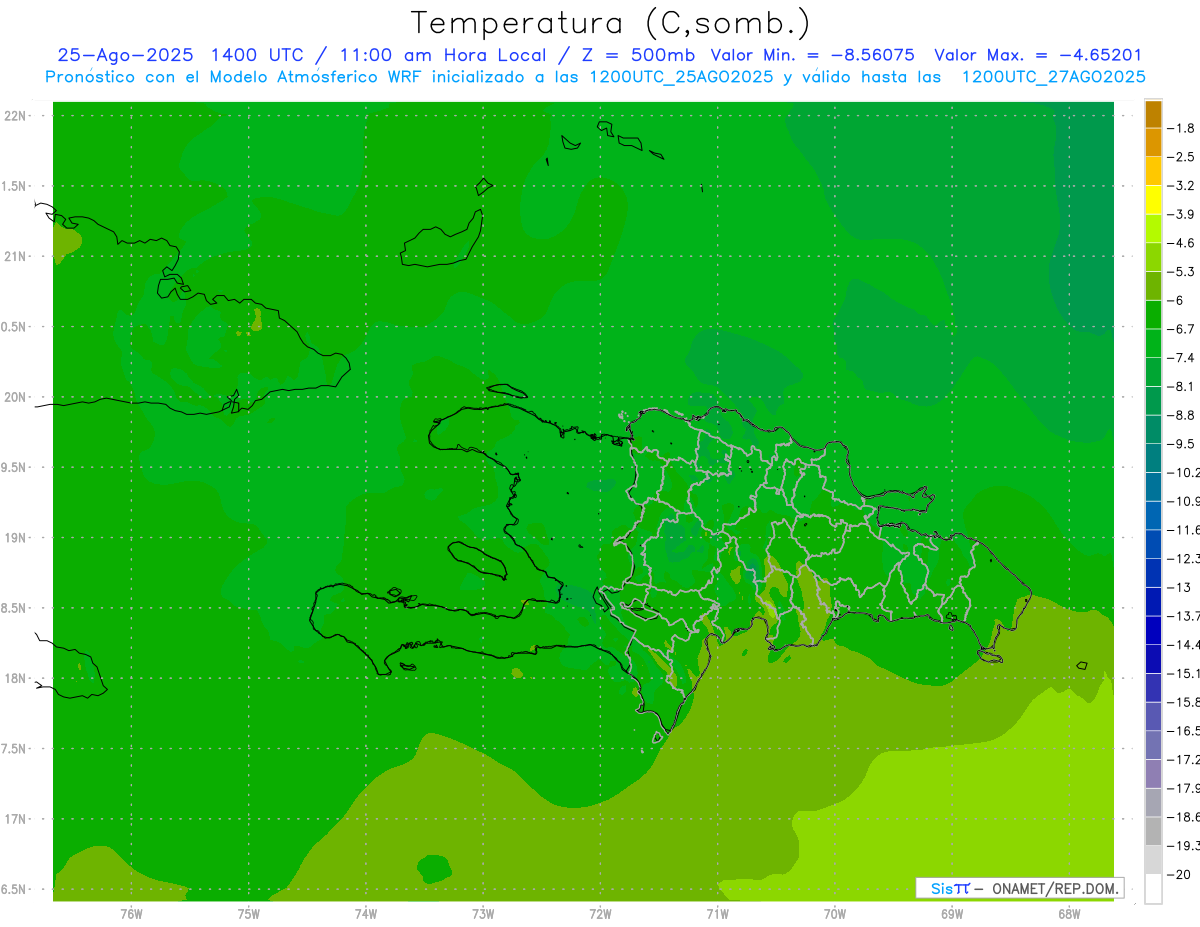1200x927 pixels.
Task: Click the 75W longitude axis label
Action: [248, 914]
